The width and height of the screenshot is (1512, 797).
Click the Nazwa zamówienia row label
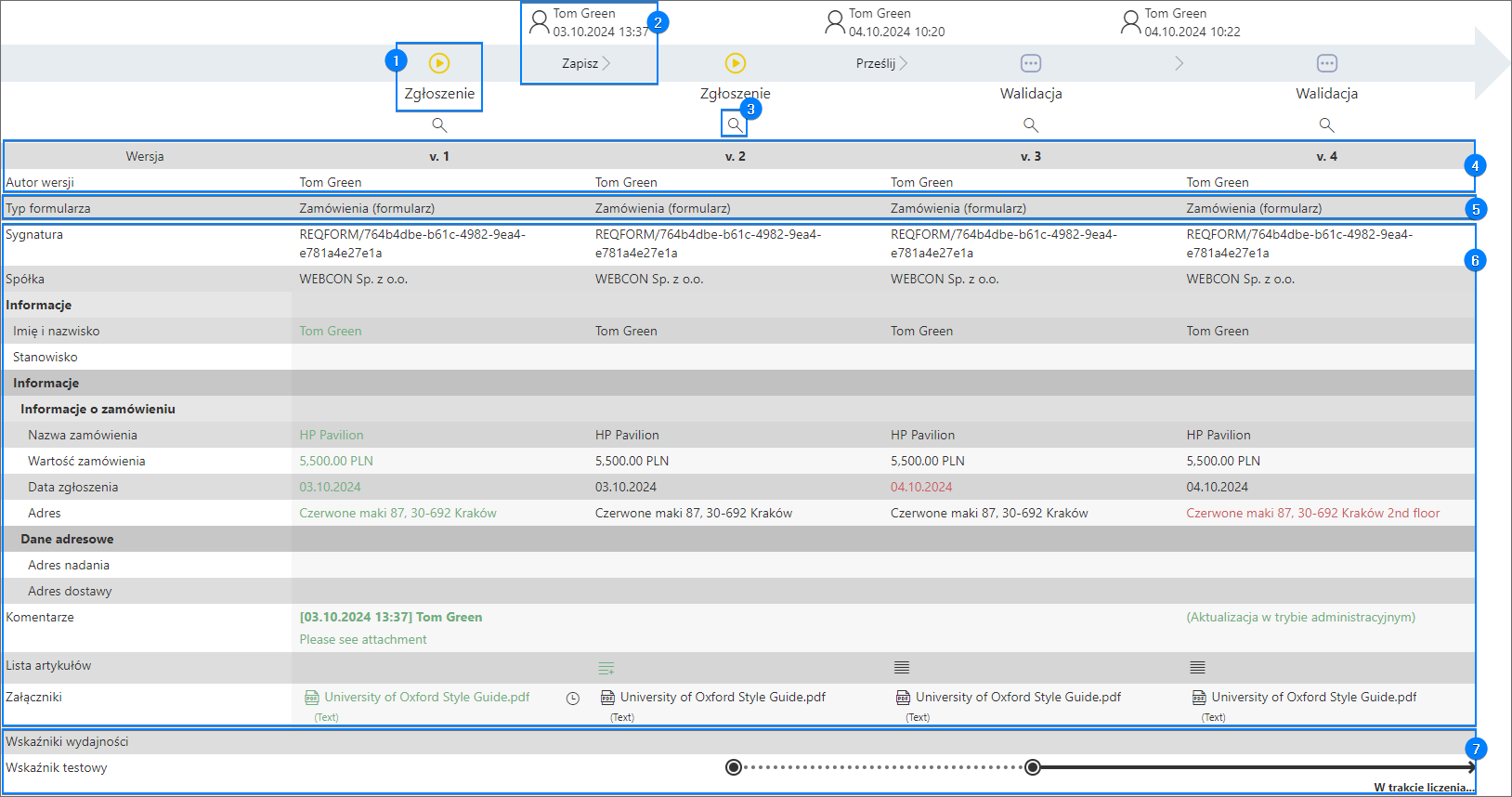(x=83, y=435)
